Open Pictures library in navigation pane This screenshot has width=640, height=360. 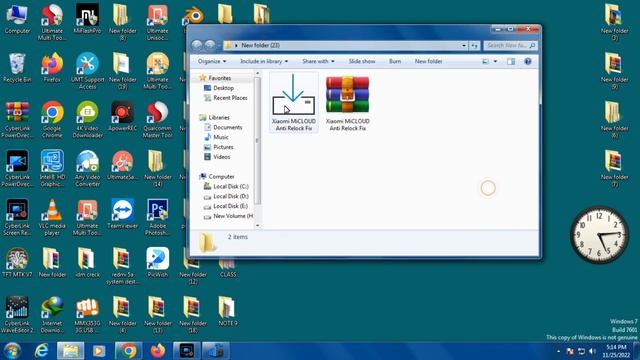tap(223, 147)
